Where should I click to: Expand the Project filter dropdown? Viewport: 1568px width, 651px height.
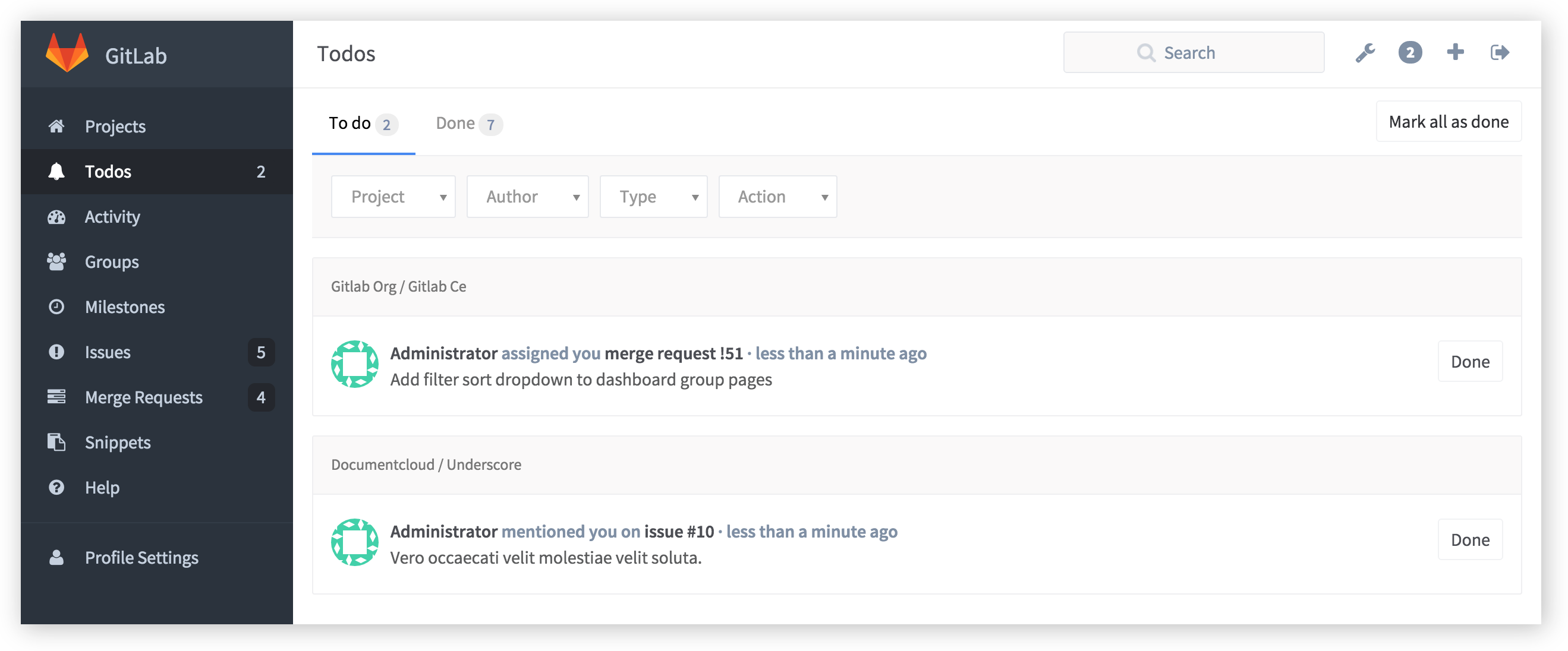point(394,195)
